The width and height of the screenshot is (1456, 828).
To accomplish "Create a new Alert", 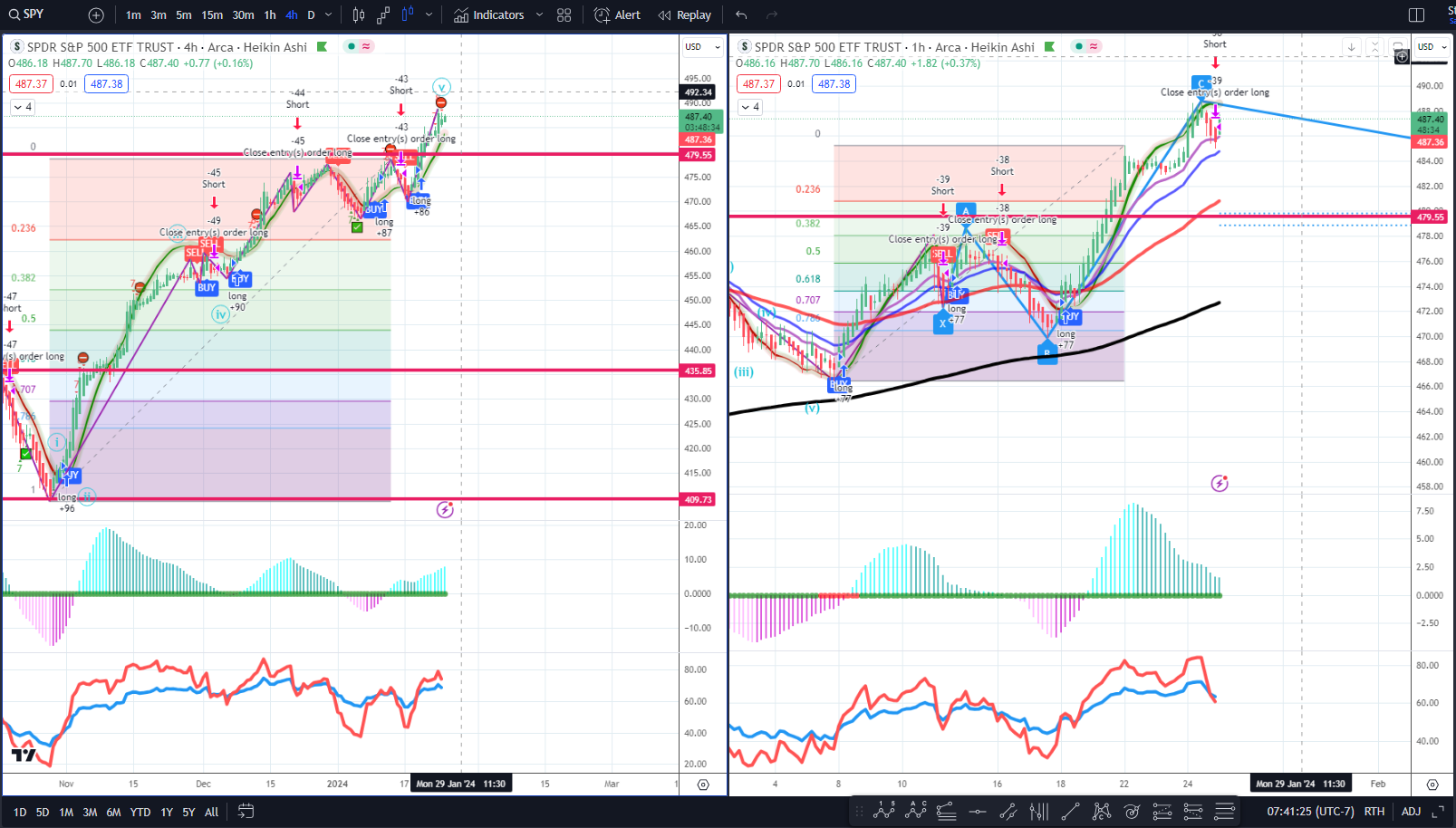I will pos(617,15).
